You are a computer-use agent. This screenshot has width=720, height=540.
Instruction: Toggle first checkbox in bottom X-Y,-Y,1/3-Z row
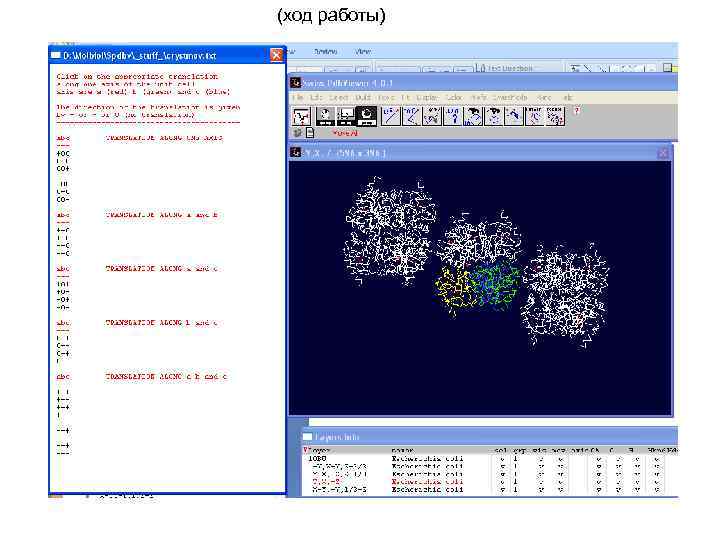pos(502,490)
